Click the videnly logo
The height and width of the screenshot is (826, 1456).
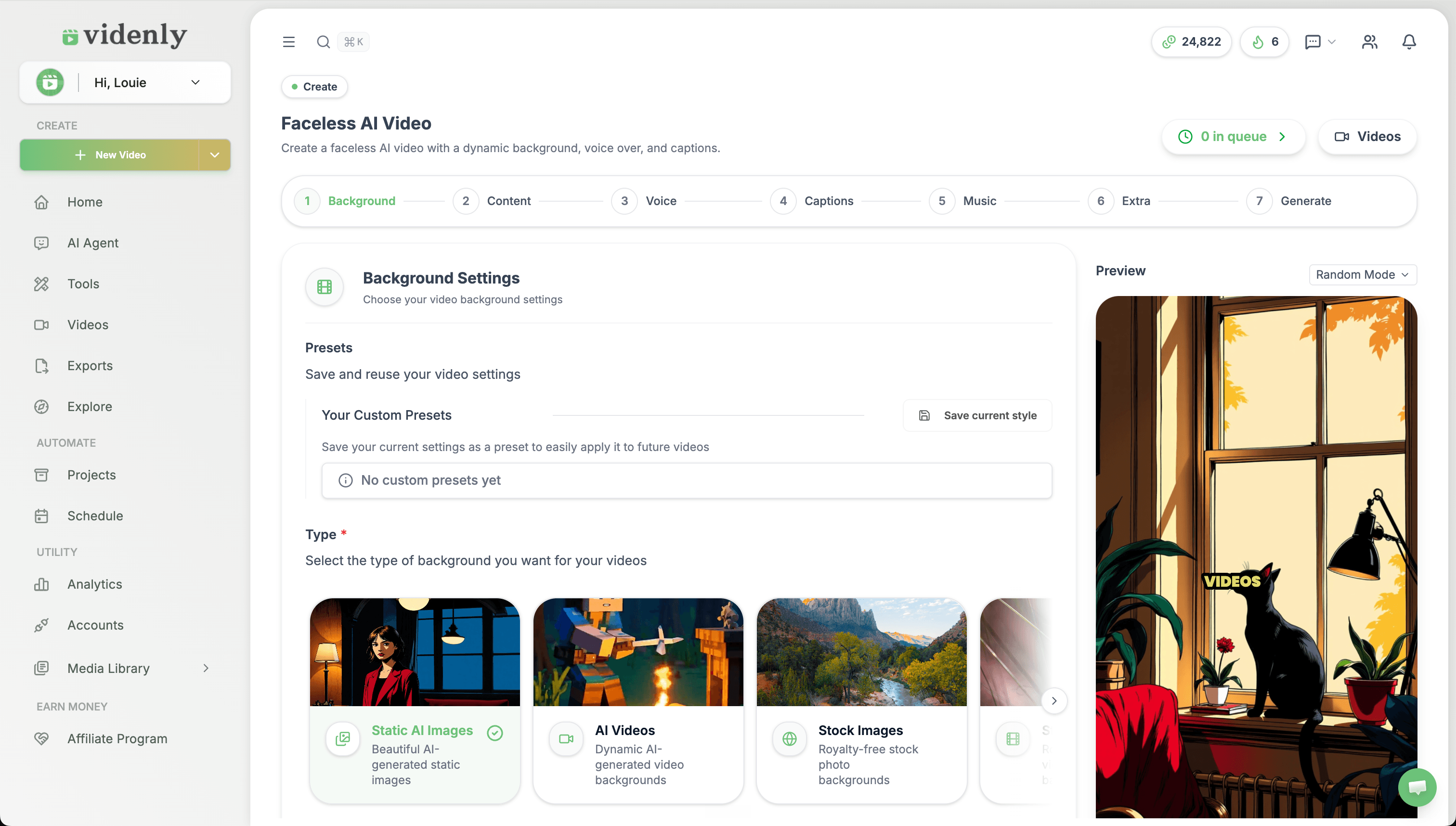[125, 36]
